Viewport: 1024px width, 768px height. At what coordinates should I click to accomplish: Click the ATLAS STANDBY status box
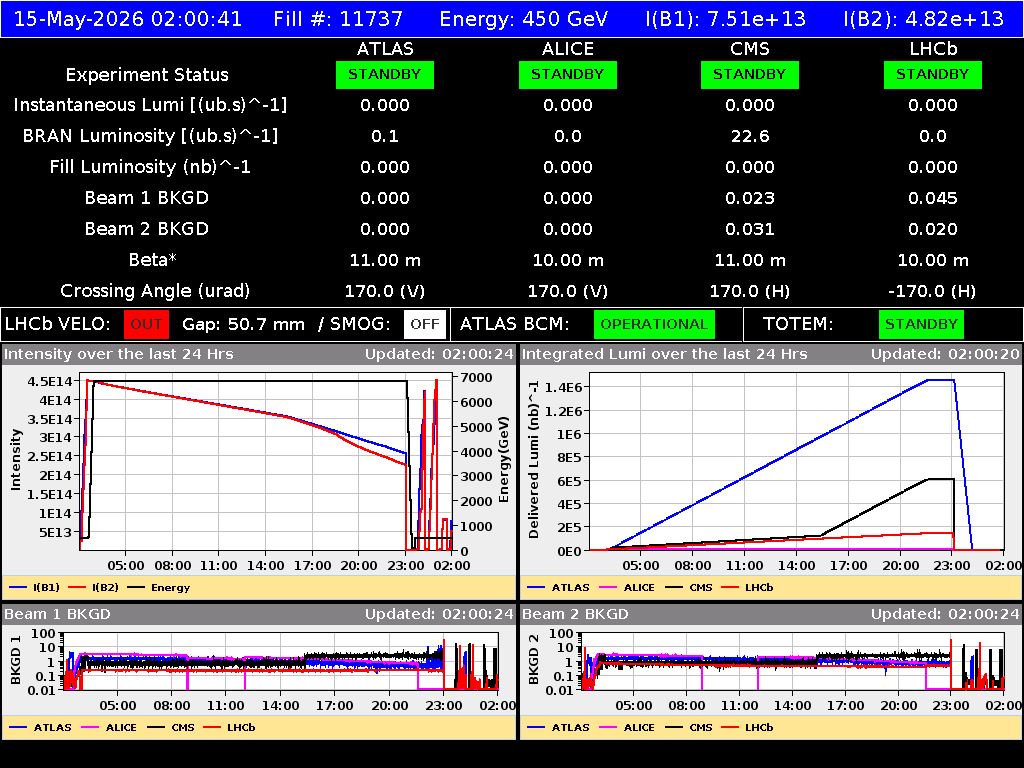pos(385,74)
